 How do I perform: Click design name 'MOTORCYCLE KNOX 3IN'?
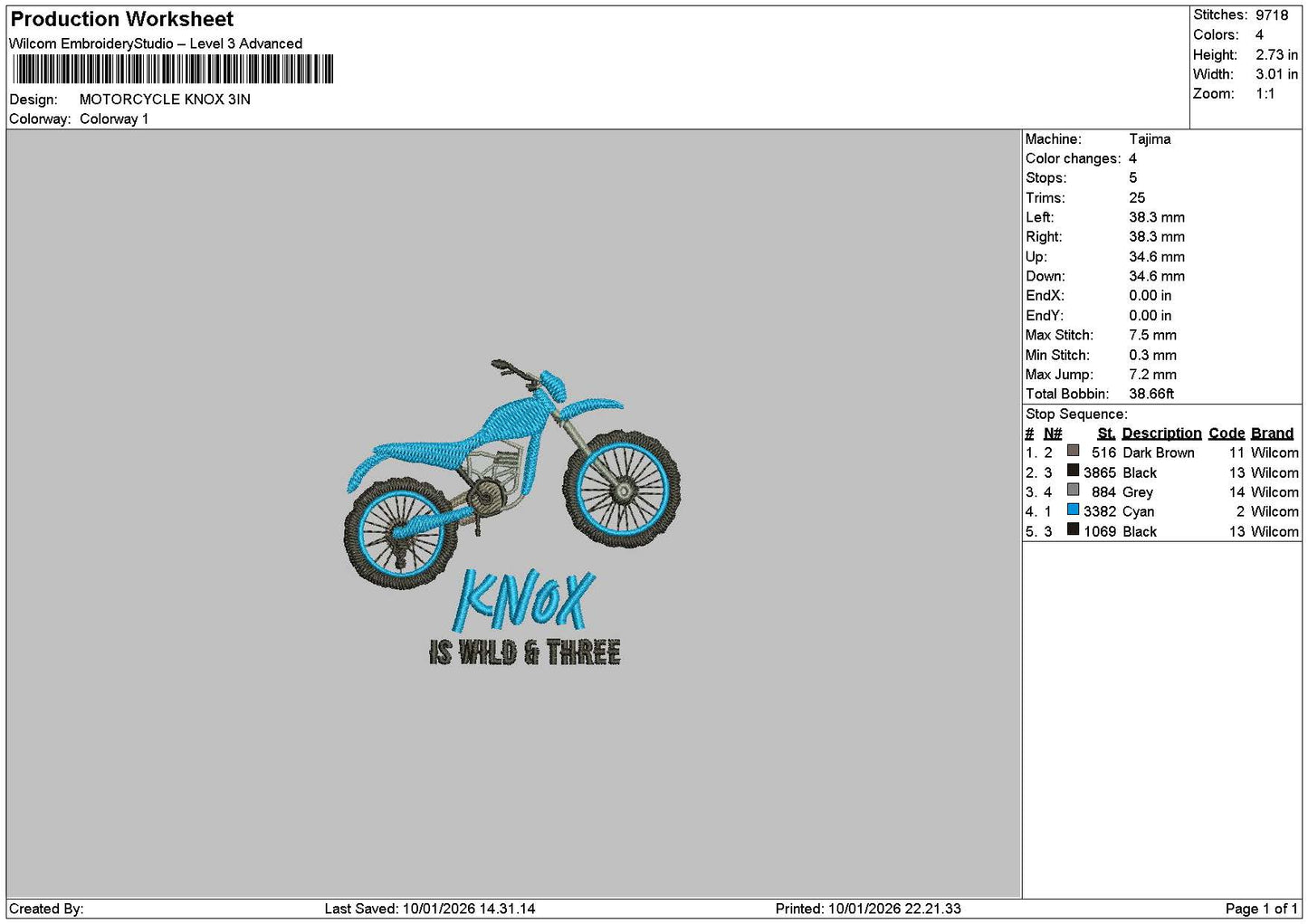(x=165, y=100)
